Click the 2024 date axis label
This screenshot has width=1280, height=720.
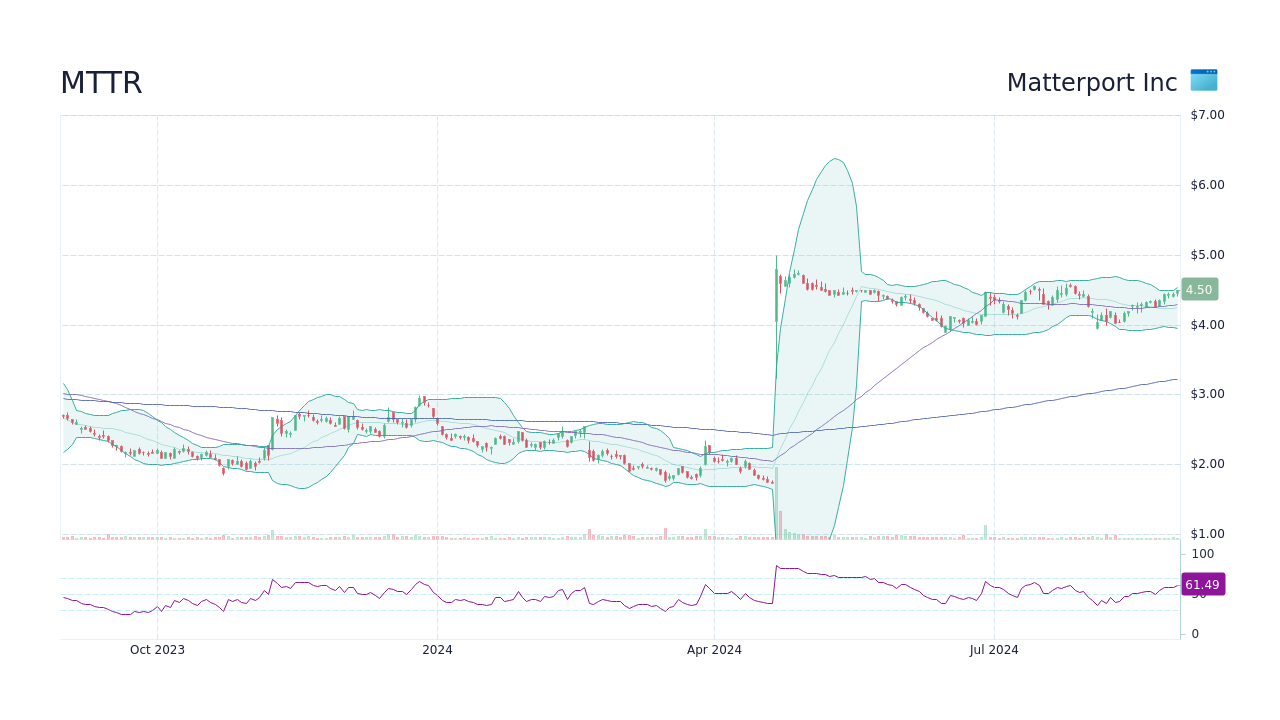(x=437, y=650)
